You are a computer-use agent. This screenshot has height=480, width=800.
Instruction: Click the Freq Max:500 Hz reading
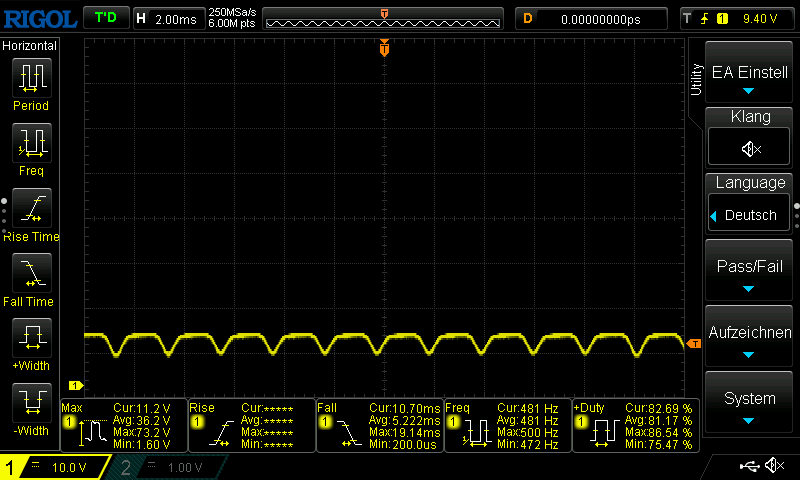(x=528, y=433)
